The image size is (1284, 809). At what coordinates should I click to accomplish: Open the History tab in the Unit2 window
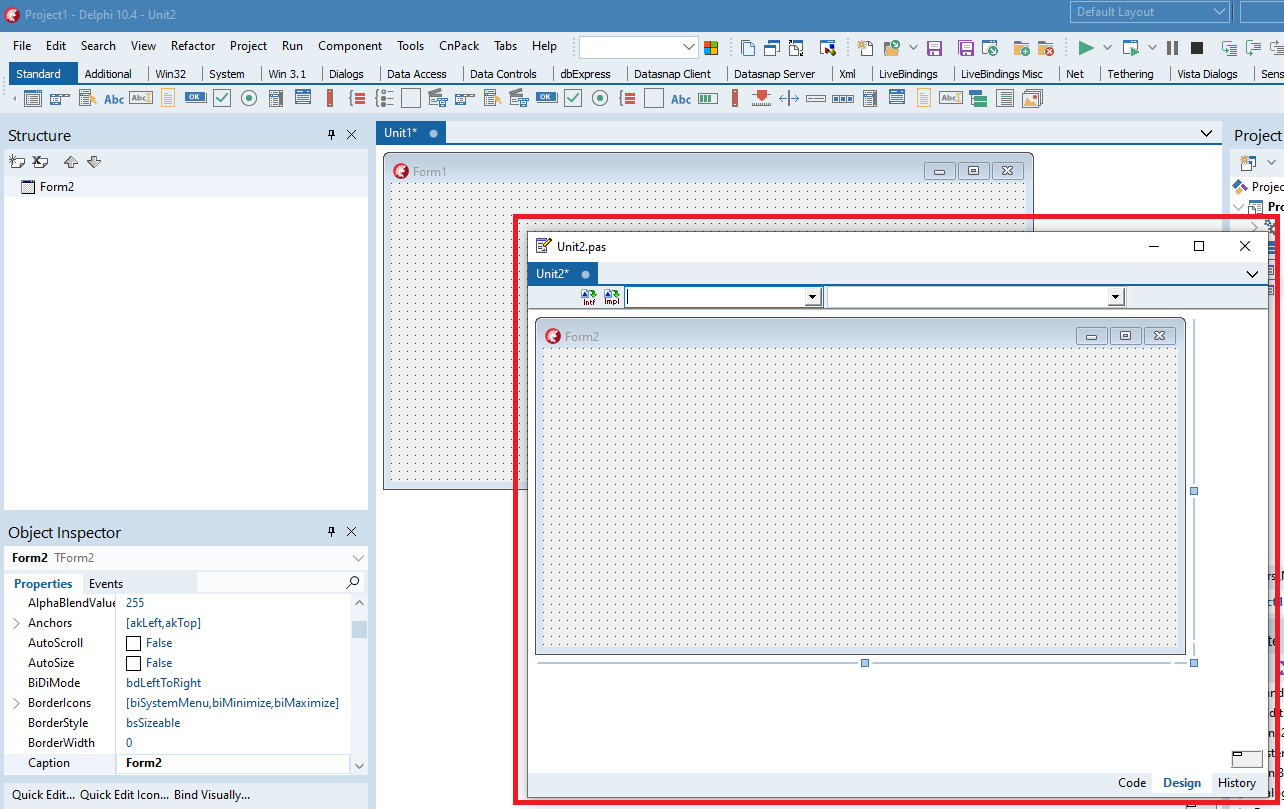tap(1237, 783)
